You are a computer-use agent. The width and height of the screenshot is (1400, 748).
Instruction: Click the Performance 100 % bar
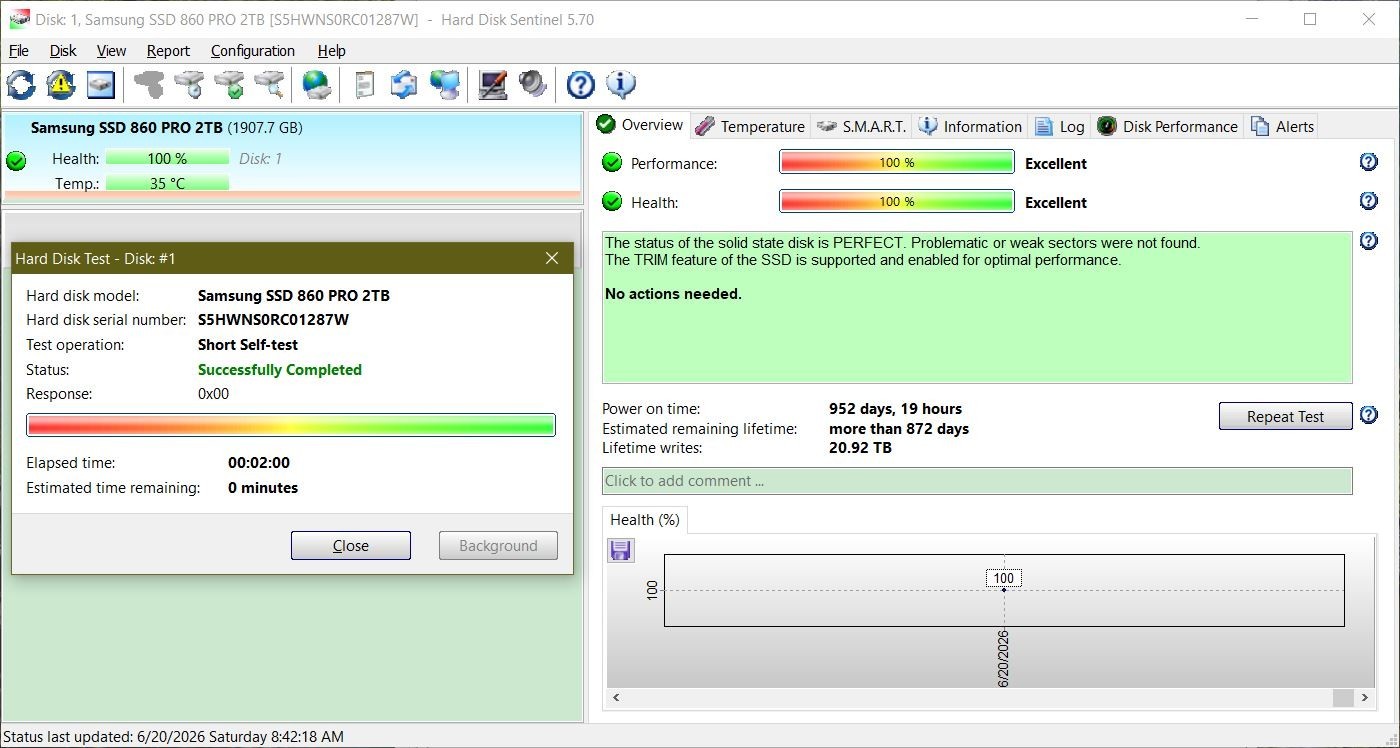pos(897,163)
